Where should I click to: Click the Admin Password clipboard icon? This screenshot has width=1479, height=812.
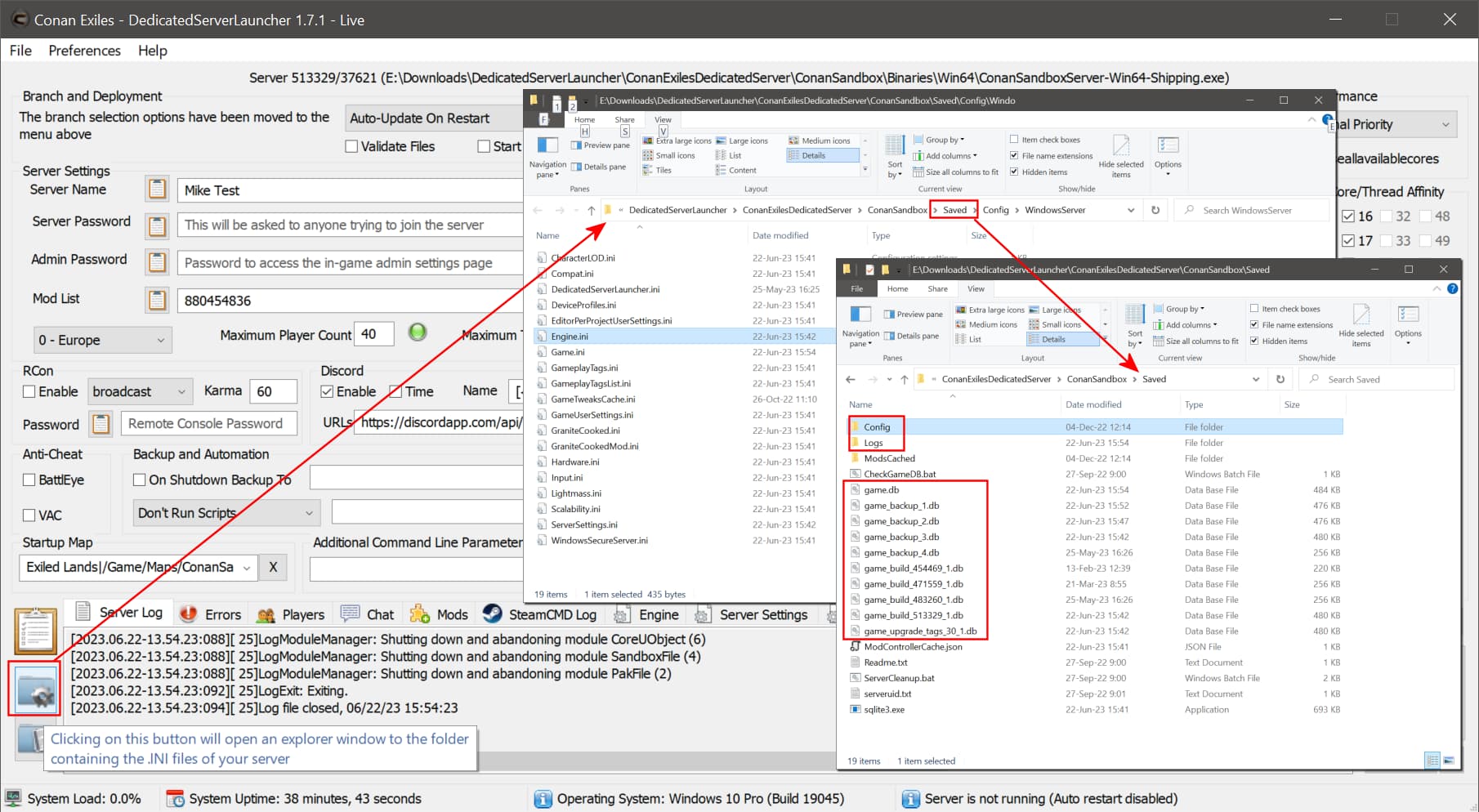(x=157, y=262)
